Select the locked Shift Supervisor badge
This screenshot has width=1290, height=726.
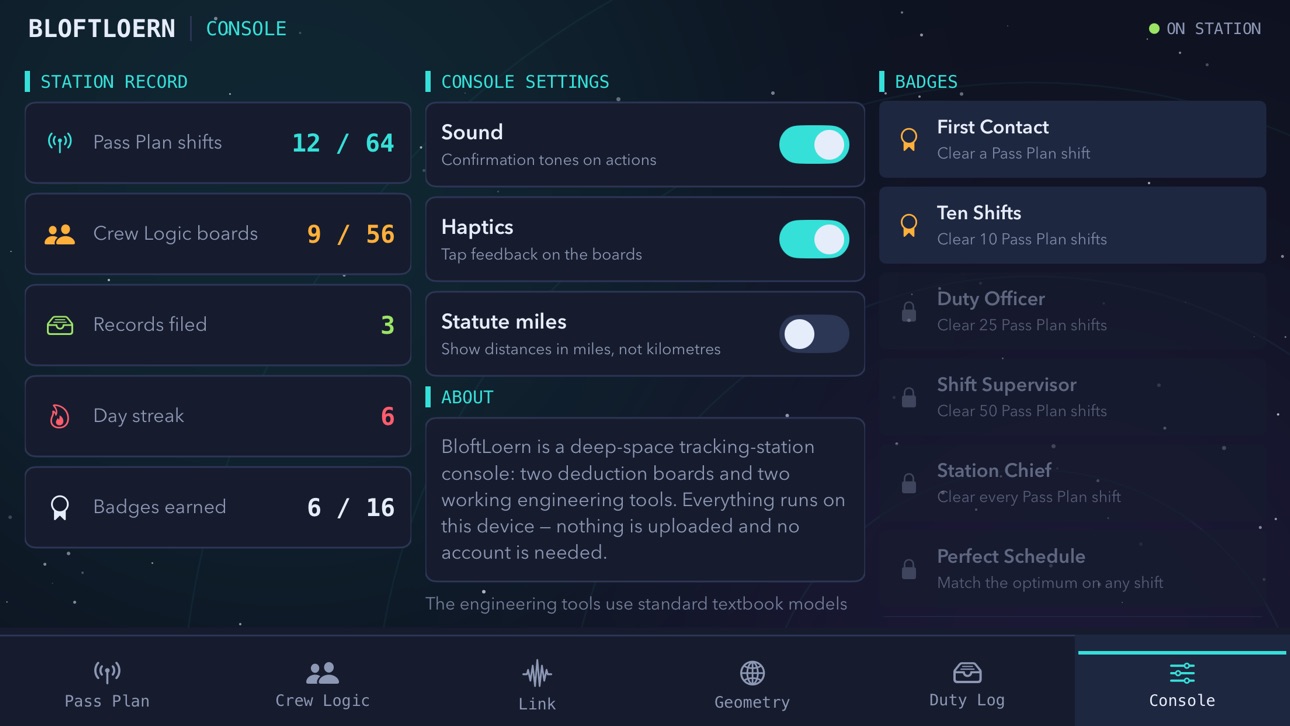[1072, 398]
